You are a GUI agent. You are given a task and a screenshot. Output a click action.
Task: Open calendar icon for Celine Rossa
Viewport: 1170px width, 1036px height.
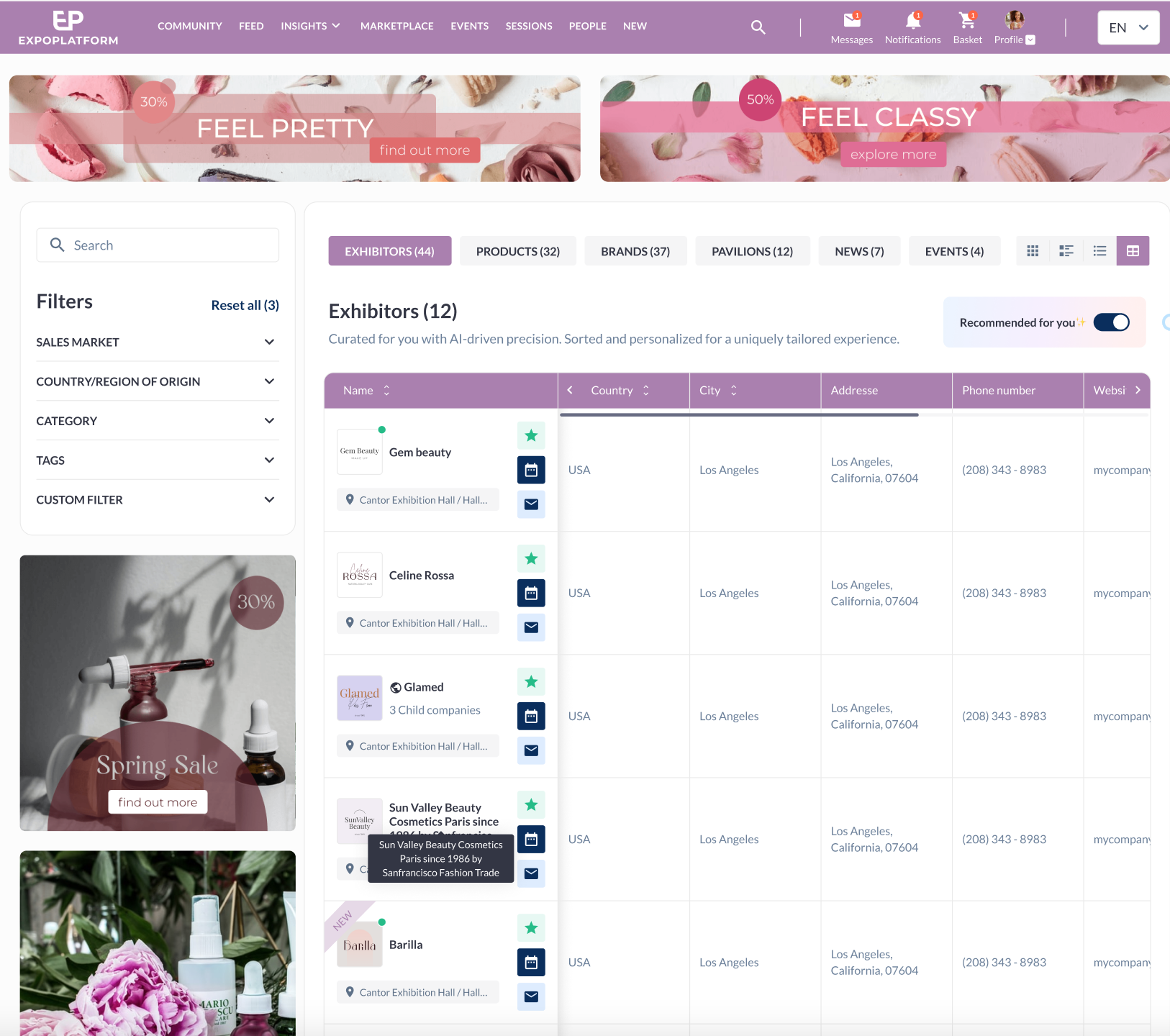(x=531, y=593)
